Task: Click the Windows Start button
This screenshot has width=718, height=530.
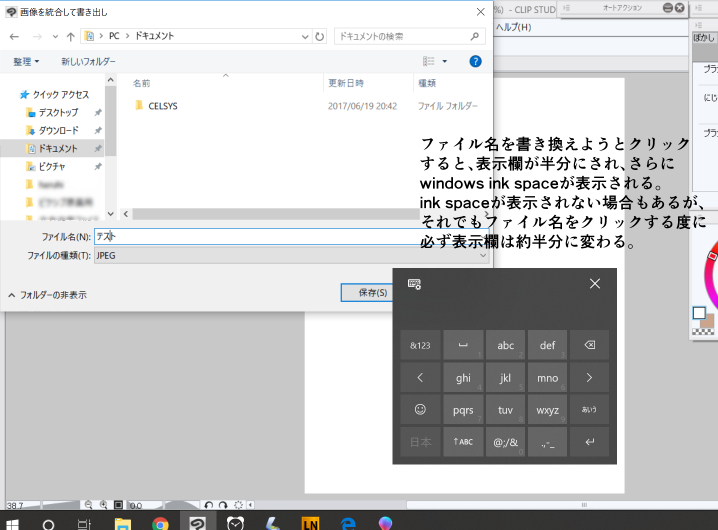Action: click(11, 523)
